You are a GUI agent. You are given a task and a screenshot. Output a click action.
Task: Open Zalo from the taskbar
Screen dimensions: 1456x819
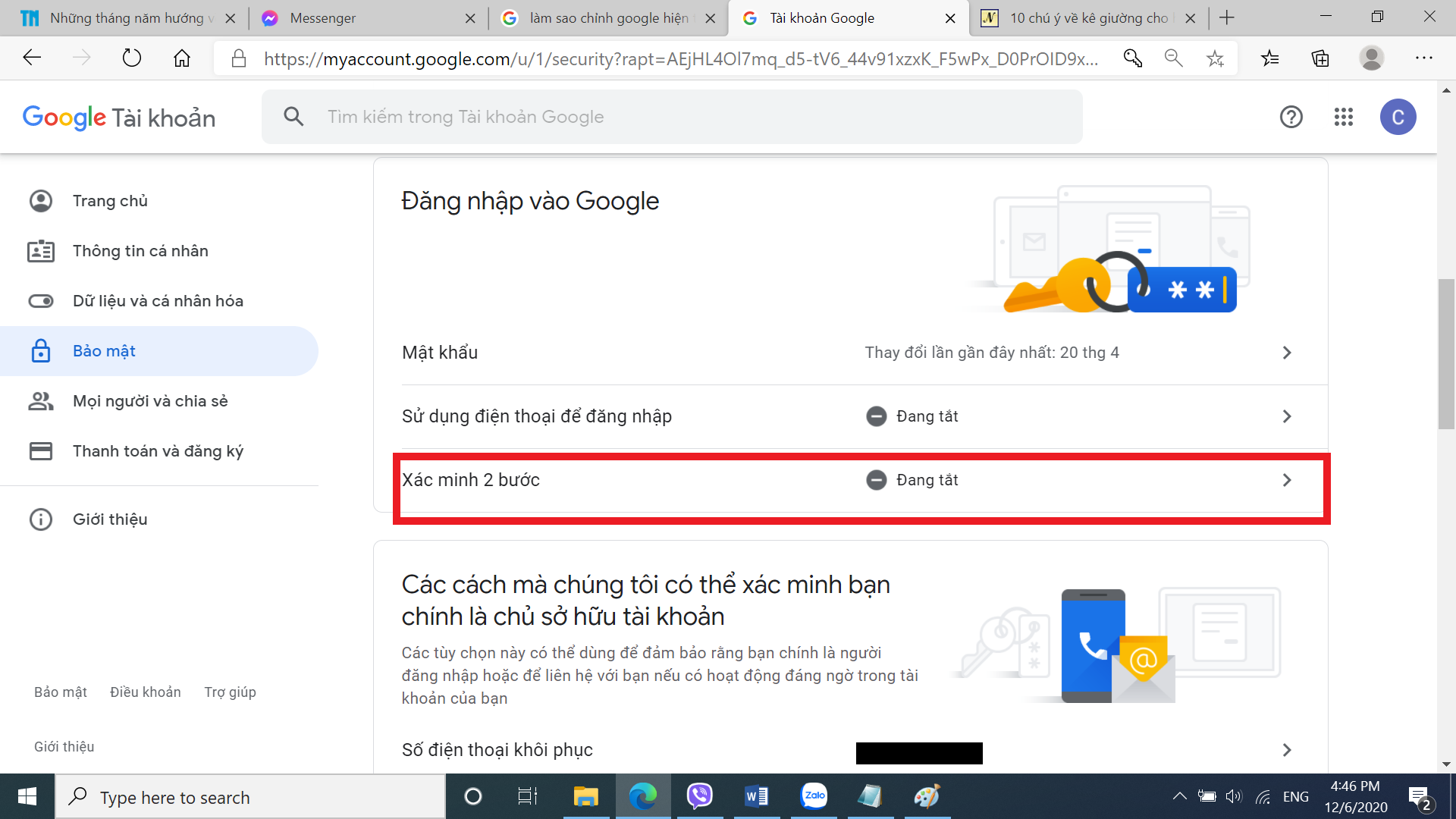[814, 796]
